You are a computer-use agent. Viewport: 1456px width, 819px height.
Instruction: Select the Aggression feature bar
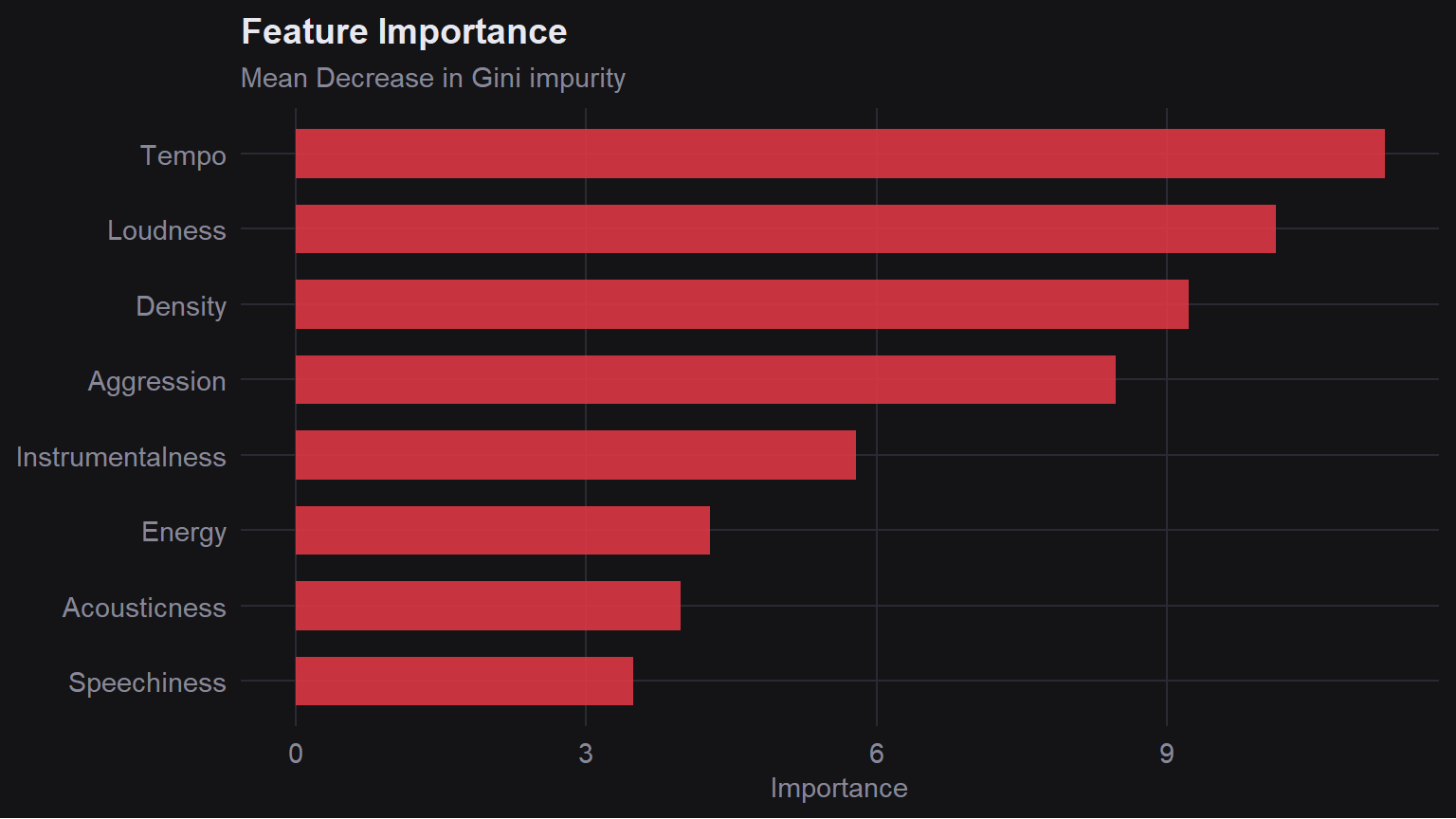point(705,380)
